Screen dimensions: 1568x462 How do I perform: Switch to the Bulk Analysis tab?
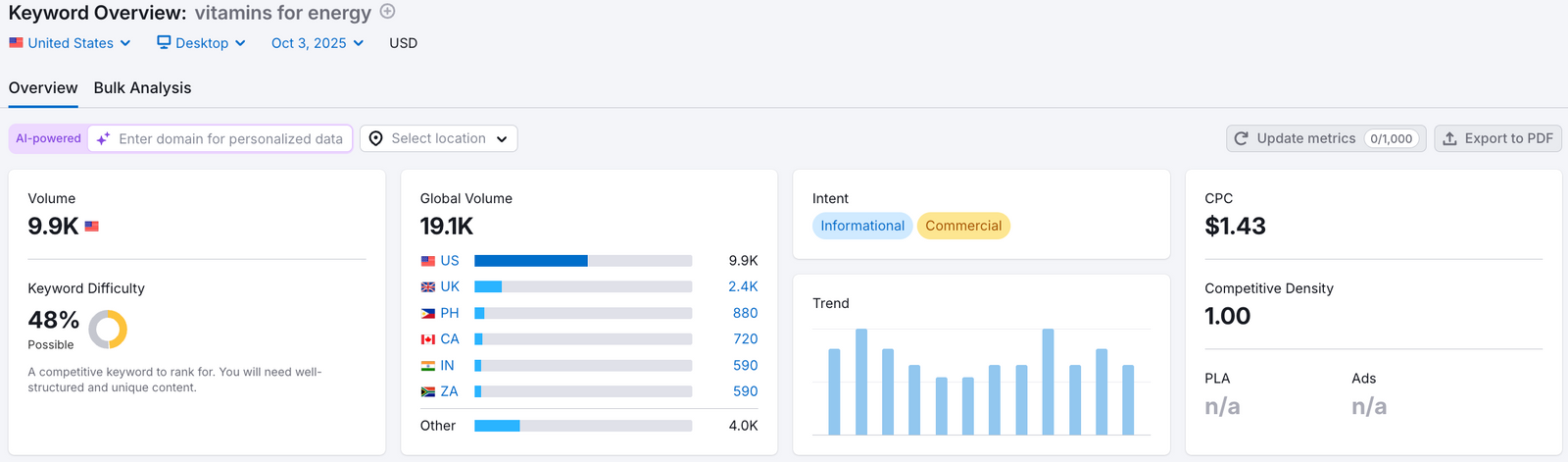coord(142,87)
